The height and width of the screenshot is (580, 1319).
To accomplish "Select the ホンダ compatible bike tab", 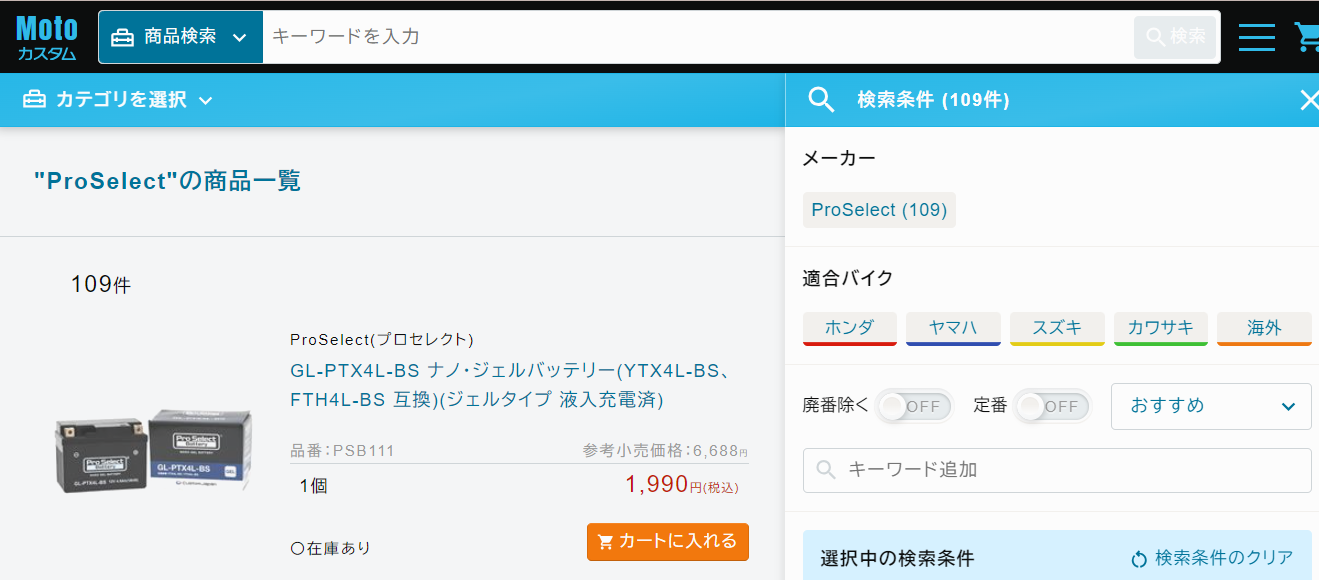I will [849, 328].
